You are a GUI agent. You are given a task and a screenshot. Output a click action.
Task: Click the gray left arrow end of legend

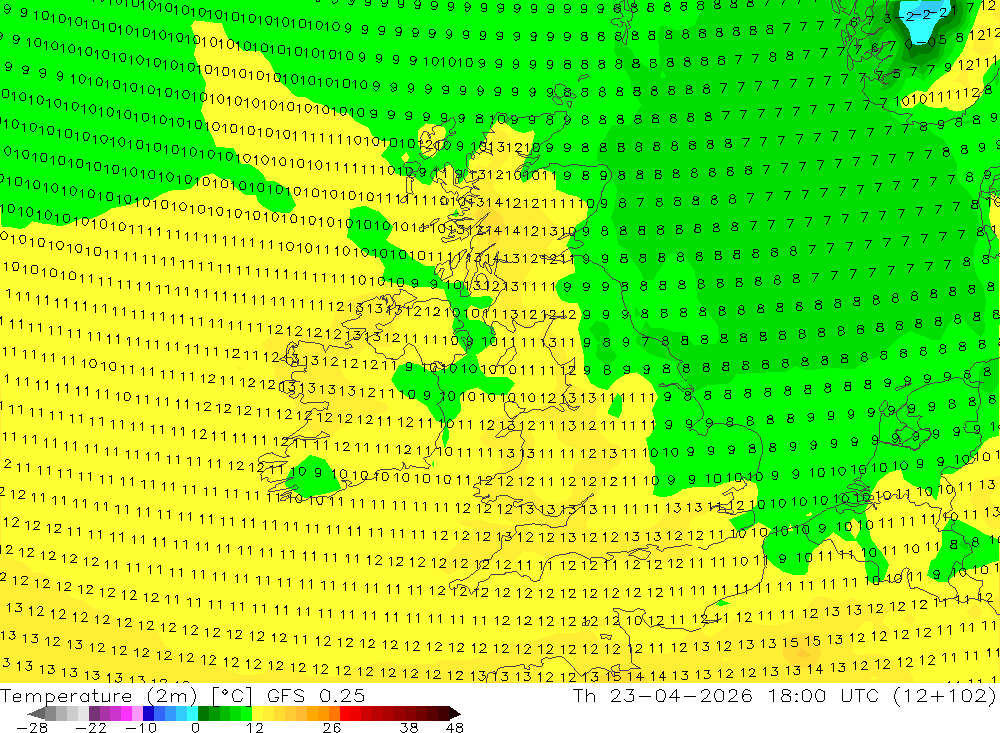36,713
